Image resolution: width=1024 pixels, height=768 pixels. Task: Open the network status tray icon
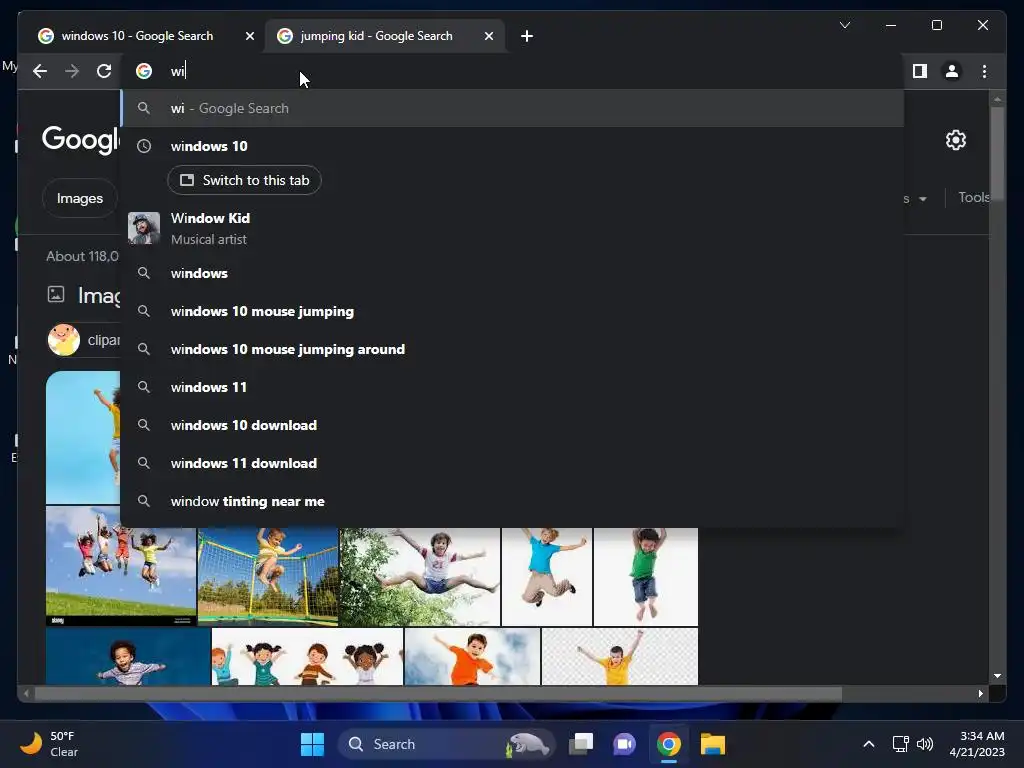[x=901, y=744]
